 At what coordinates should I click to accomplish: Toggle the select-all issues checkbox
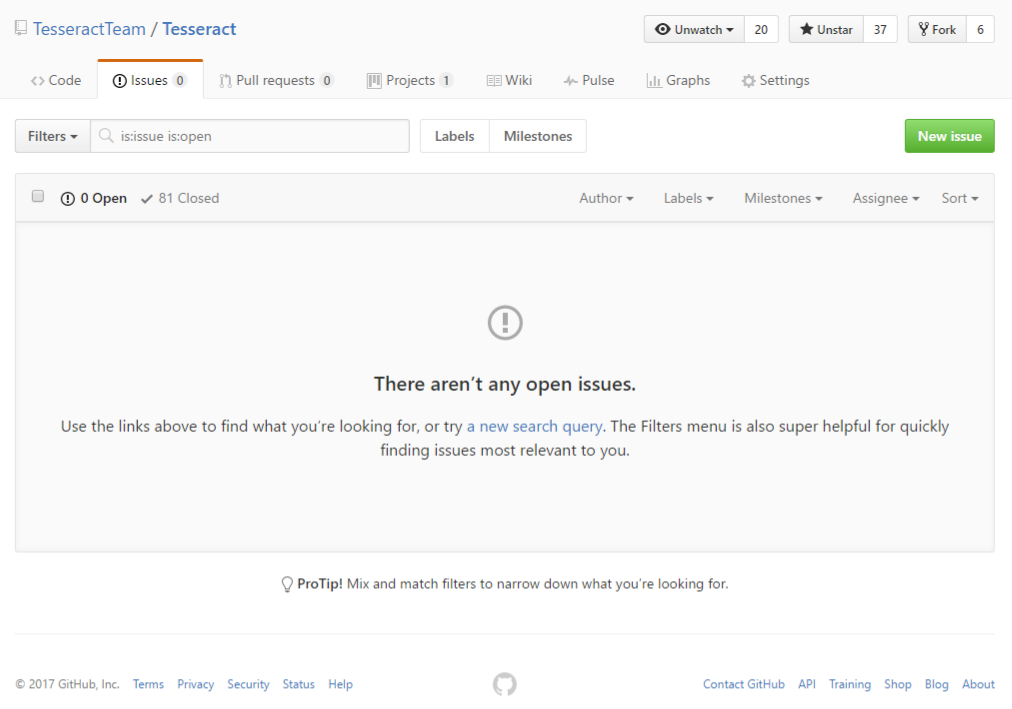coord(37,196)
